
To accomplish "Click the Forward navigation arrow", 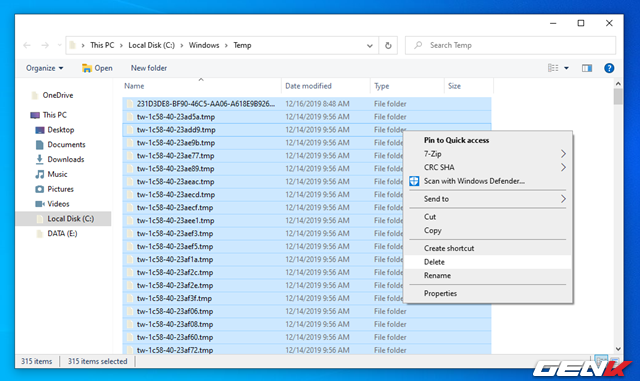I will (x=45, y=45).
